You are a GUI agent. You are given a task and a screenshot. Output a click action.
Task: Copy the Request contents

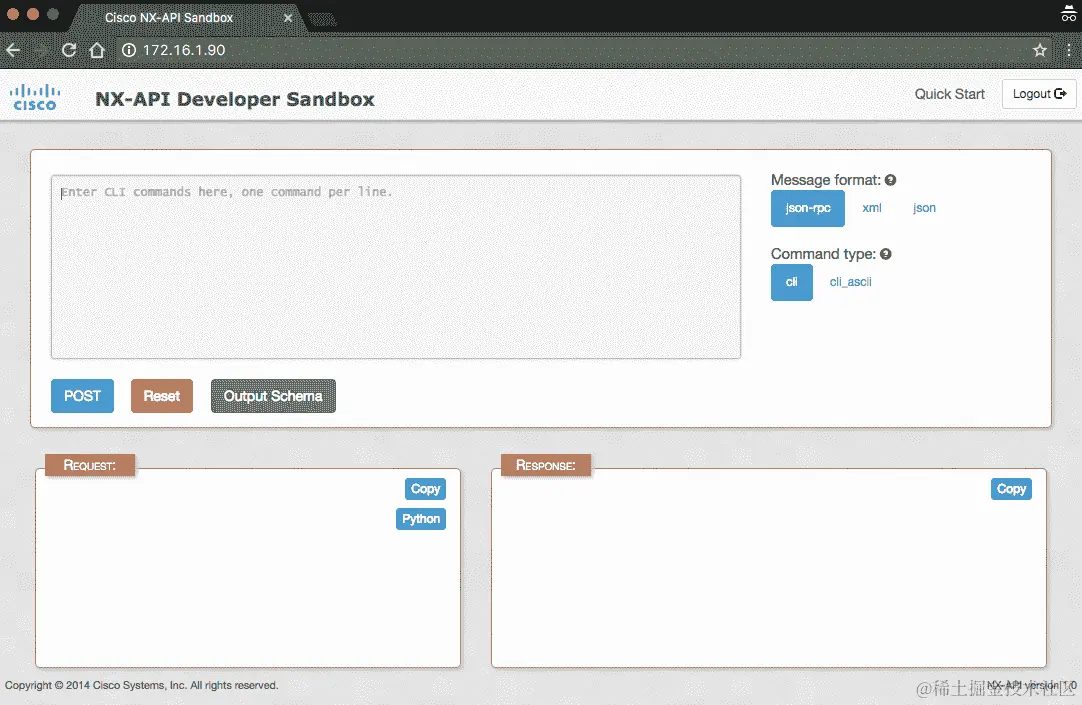pyautogui.click(x=425, y=489)
